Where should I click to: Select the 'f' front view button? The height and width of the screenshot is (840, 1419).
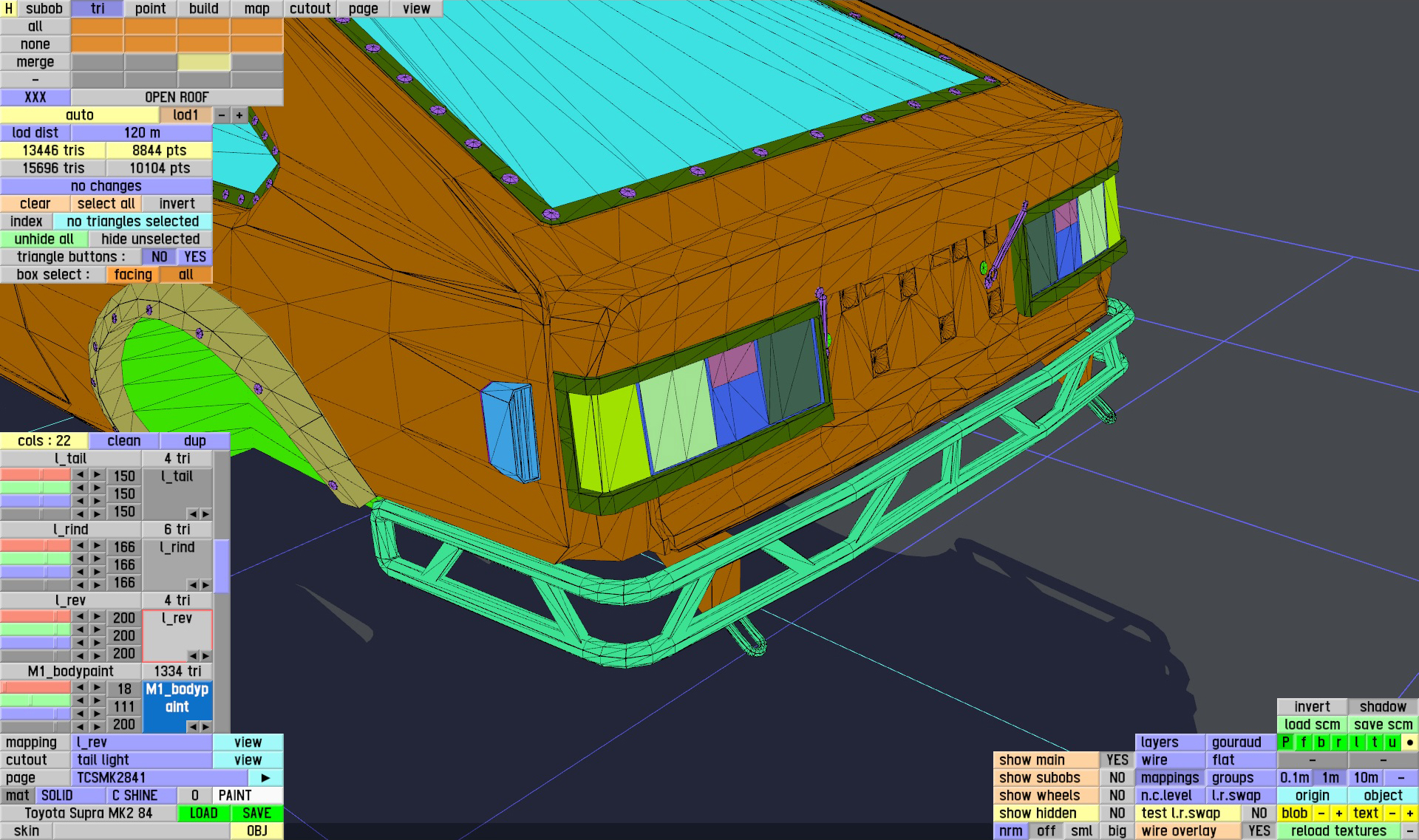coord(1303,742)
